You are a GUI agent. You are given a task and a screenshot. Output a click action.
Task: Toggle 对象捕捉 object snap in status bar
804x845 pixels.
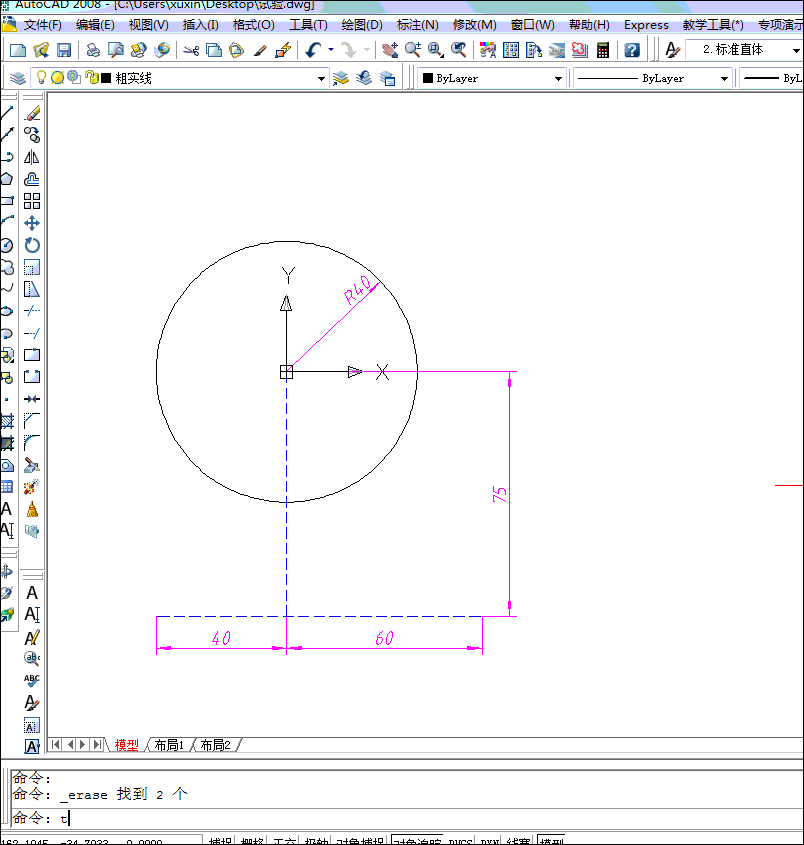tap(360, 841)
